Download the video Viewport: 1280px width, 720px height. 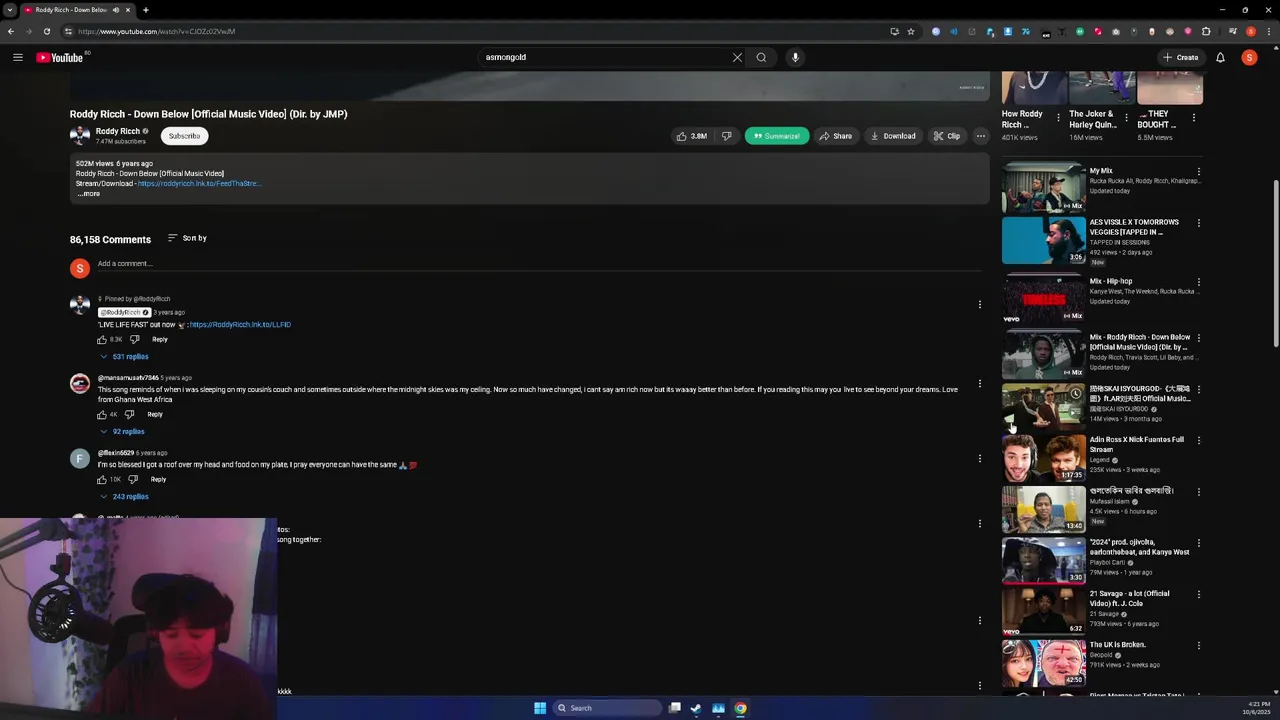pyautogui.click(x=893, y=136)
